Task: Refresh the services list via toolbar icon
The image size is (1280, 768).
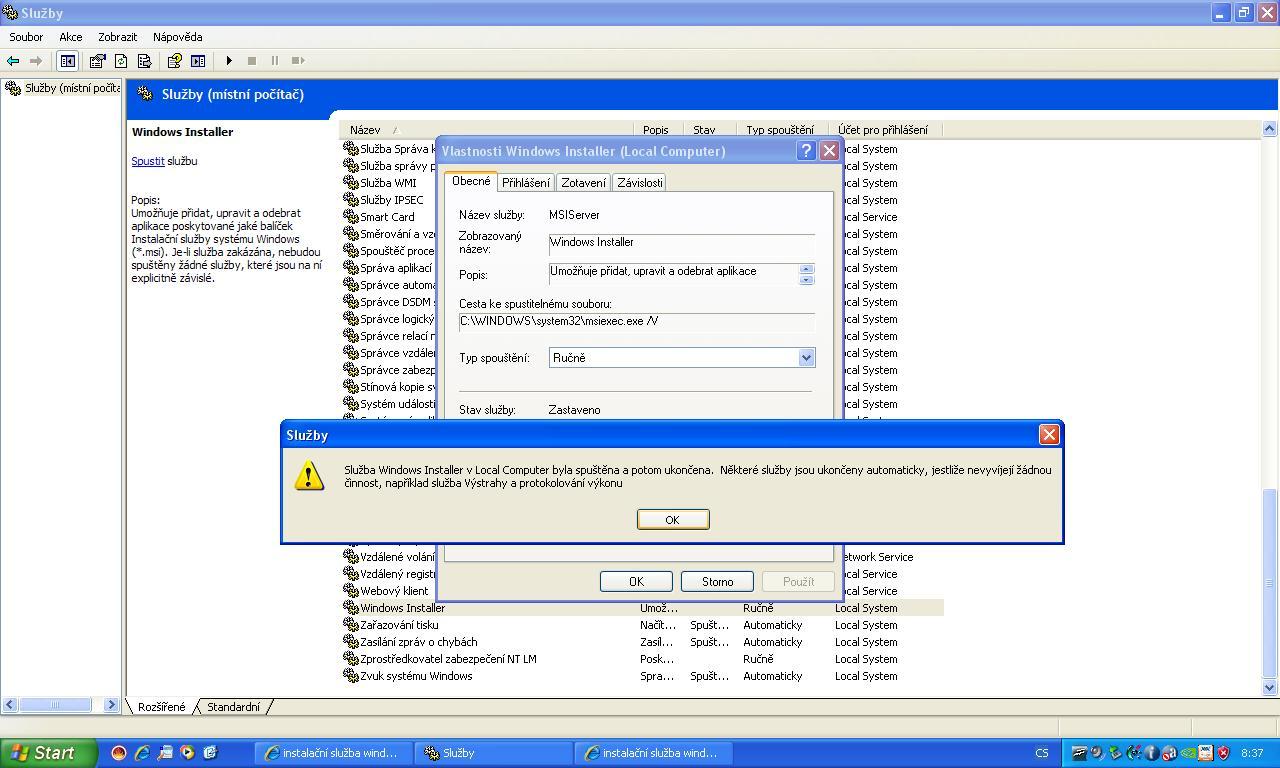Action: (121, 61)
